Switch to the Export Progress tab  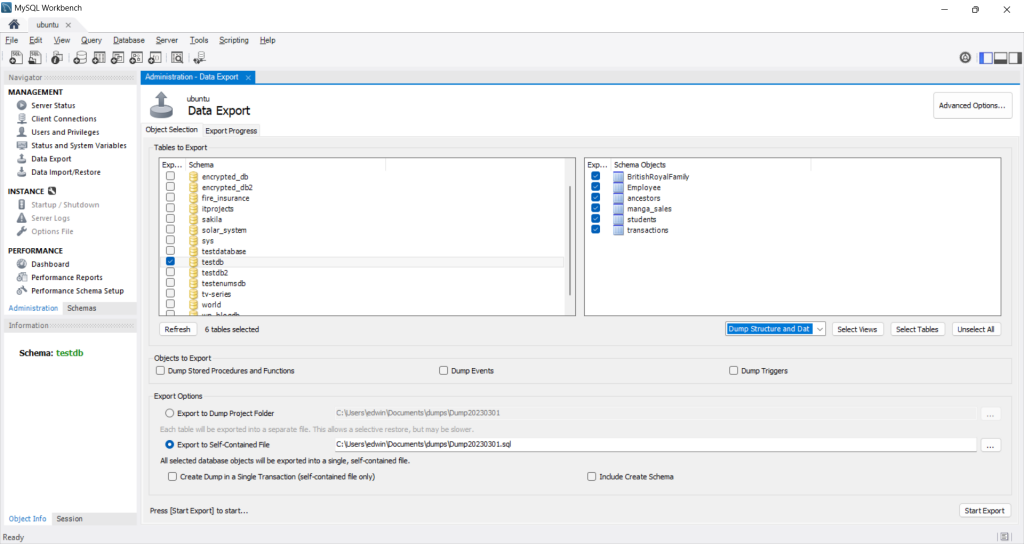tap(231, 131)
